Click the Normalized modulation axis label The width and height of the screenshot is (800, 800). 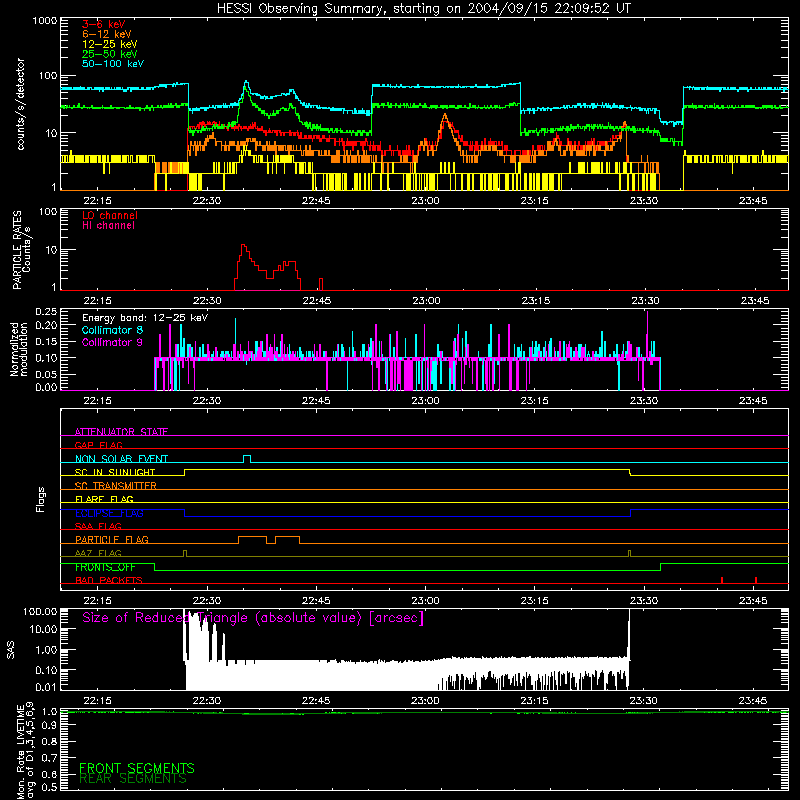pyautogui.click(x=19, y=349)
